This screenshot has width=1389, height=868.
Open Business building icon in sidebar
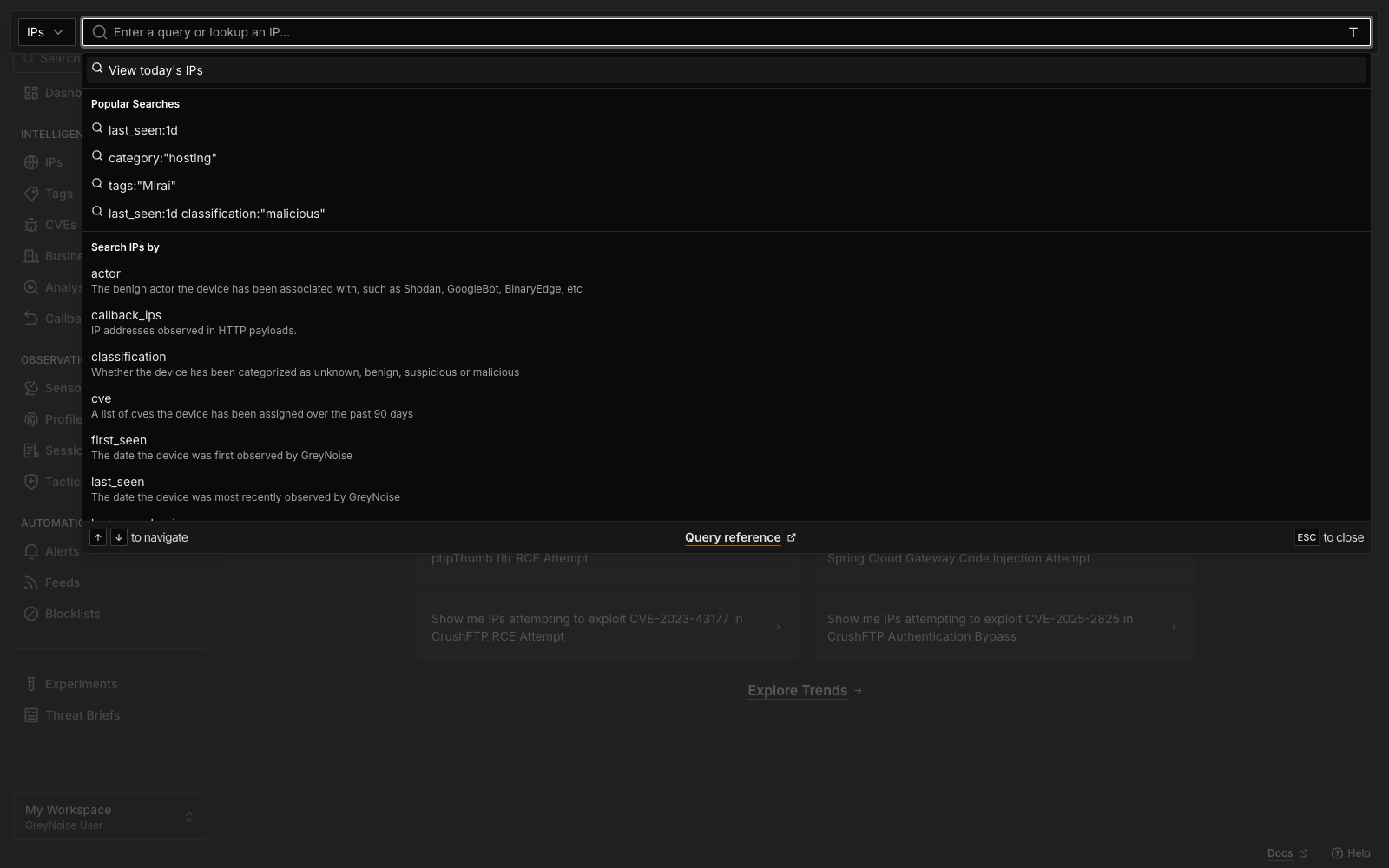[x=31, y=256]
